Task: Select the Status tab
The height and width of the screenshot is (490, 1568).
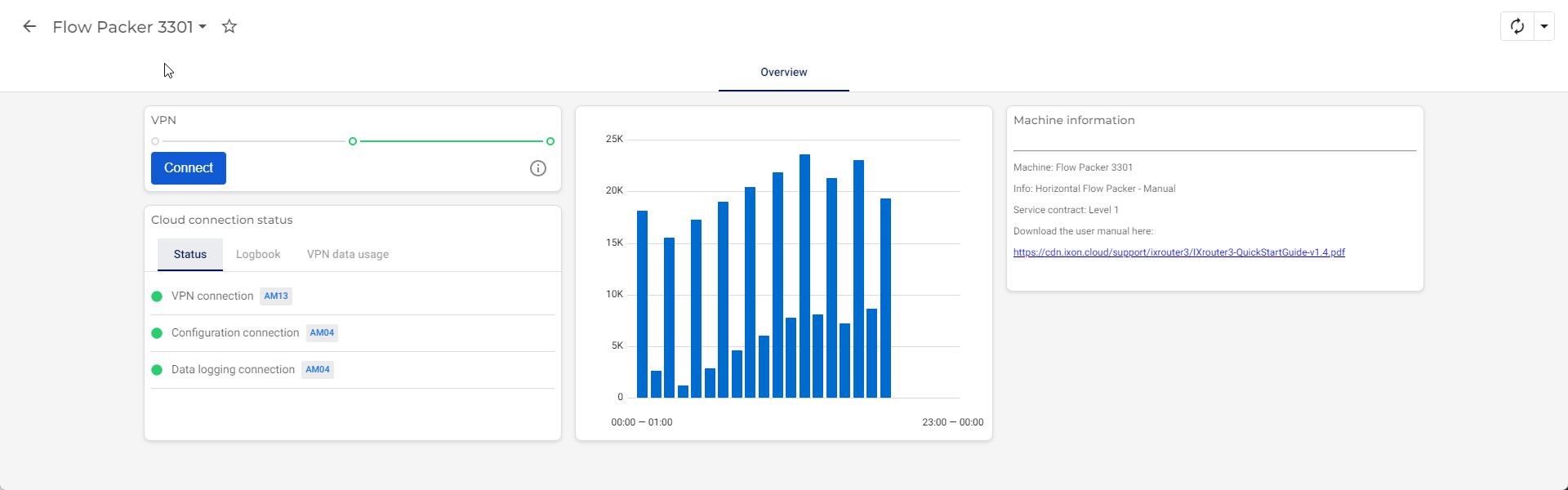Action: click(190, 255)
